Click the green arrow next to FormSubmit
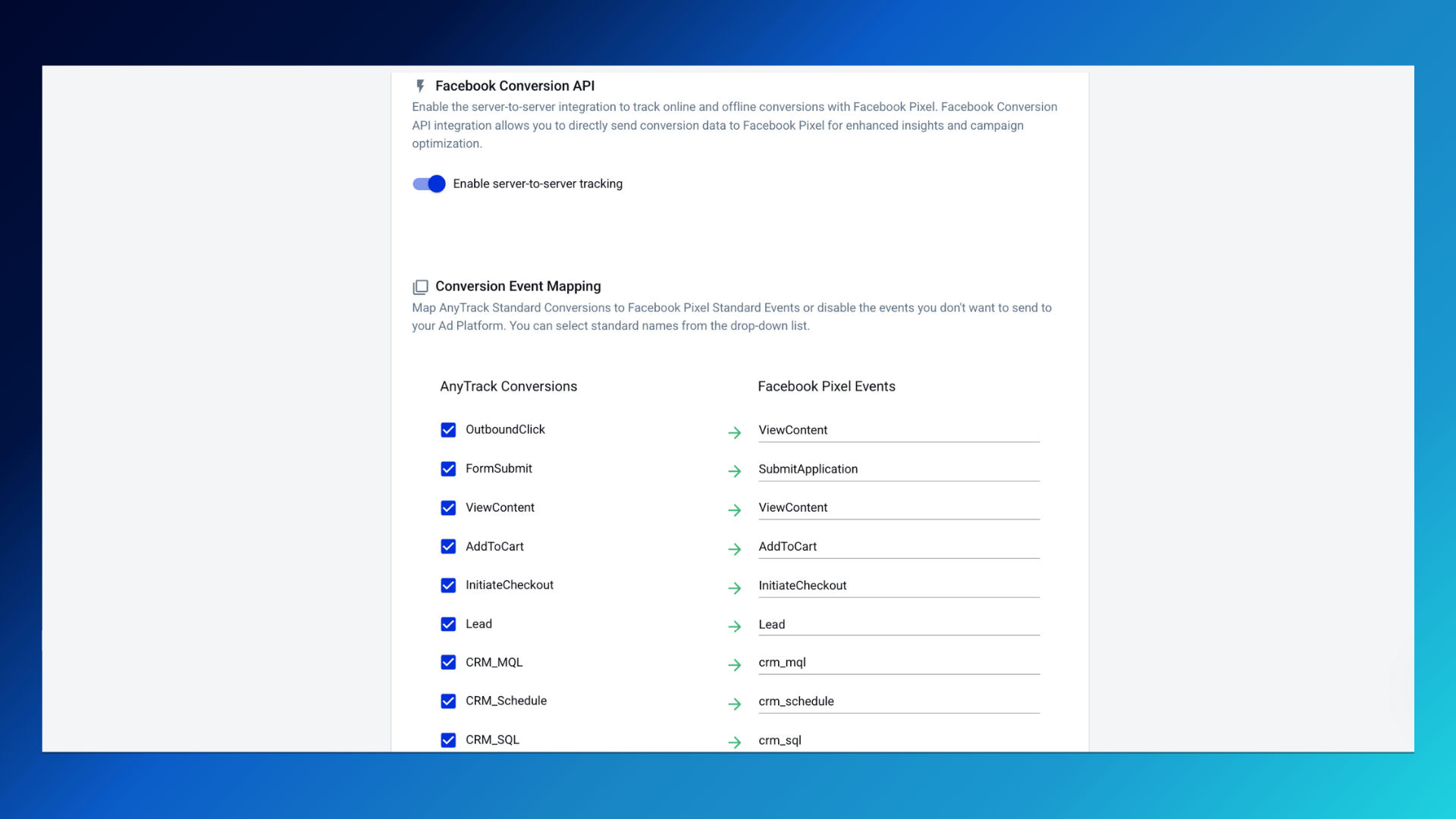Viewport: 1456px width, 819px height. (734, 471)
